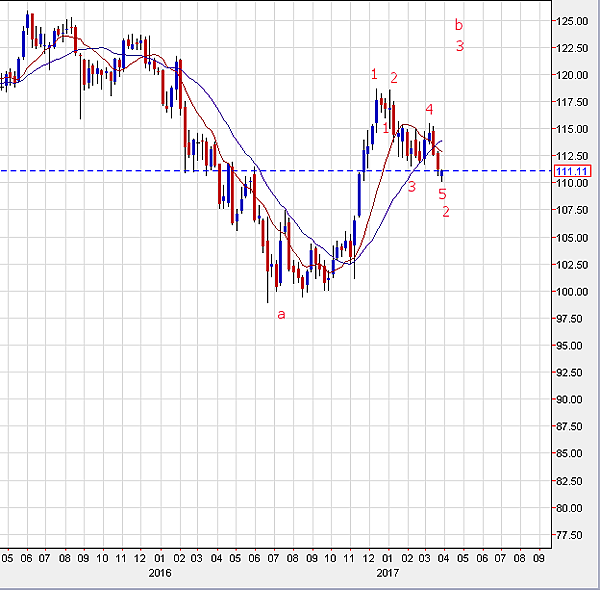Click the 120.00 price axis label
The image size is (600, 591).
[x=572, y=75]
